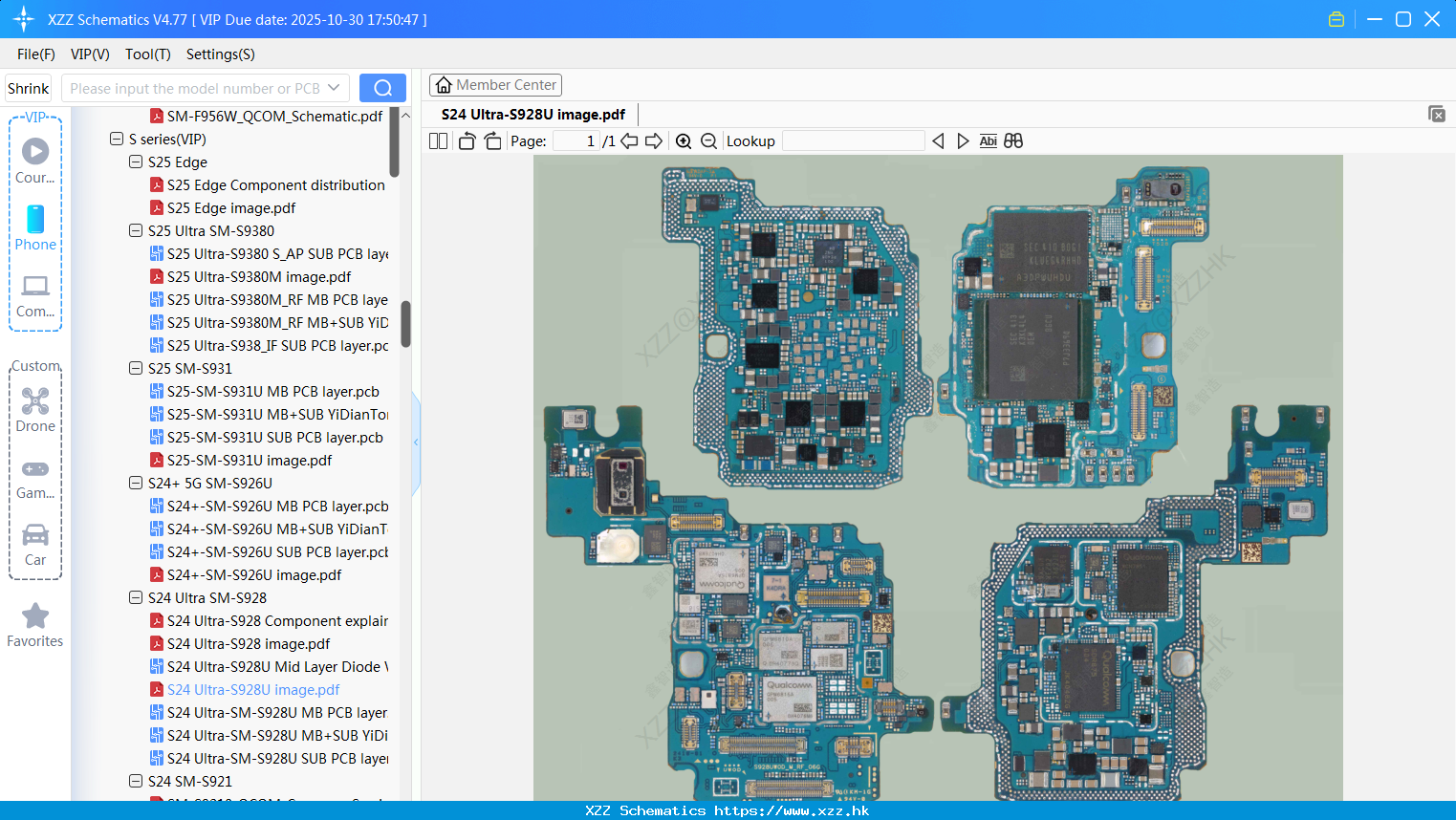Open the Member Center button

pyautogui.click(x=495, y=85)
